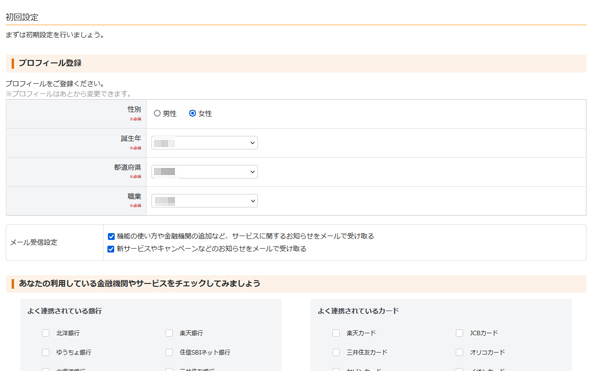Screen dimensions: 600x371
Task: Uncheck the サービスに関するお知らせ mail checkbox
Action: pyautogui.click(x=111, y=236)
